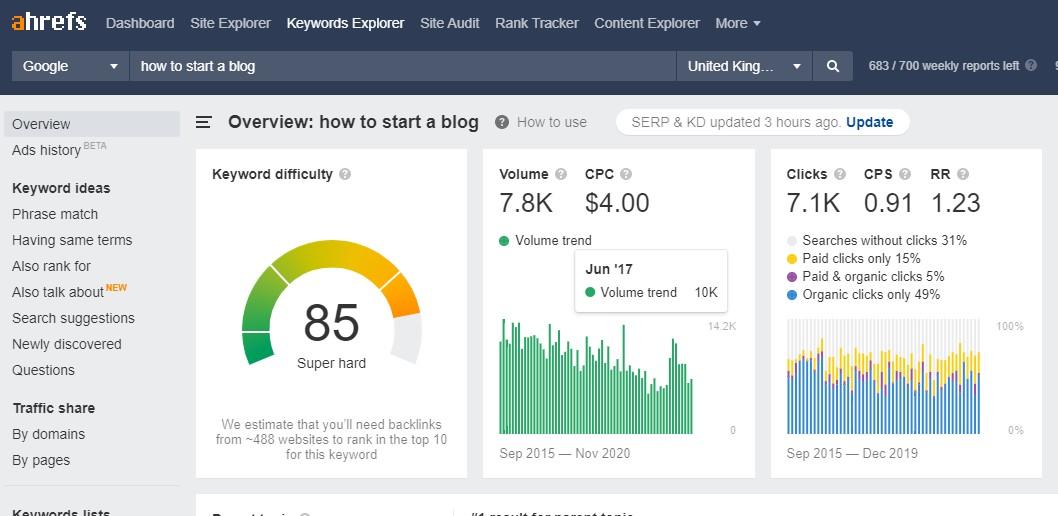Click help icon next to weekly reports left

tap(1031, 66)
